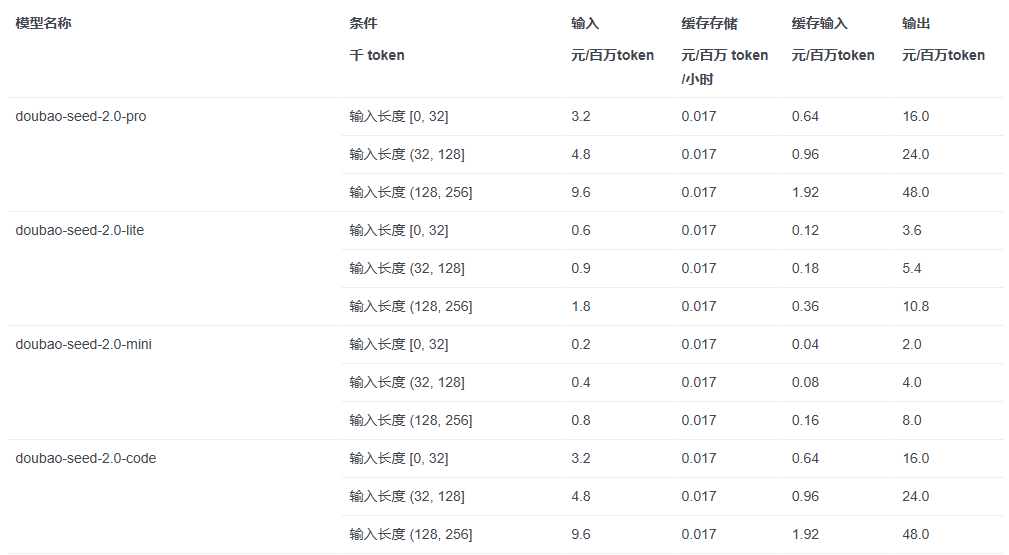Select mini cached input price 0.04
The image size is (1009, 555).
[805, 344]
